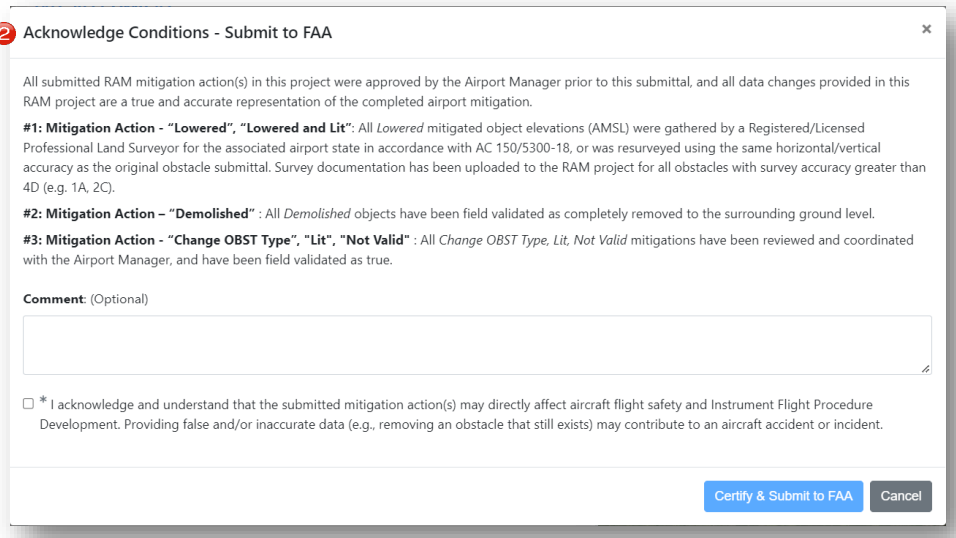Viewport: 956px width, 538px height.
Task: Click inside the optional Comment text box
Action: 477,345
